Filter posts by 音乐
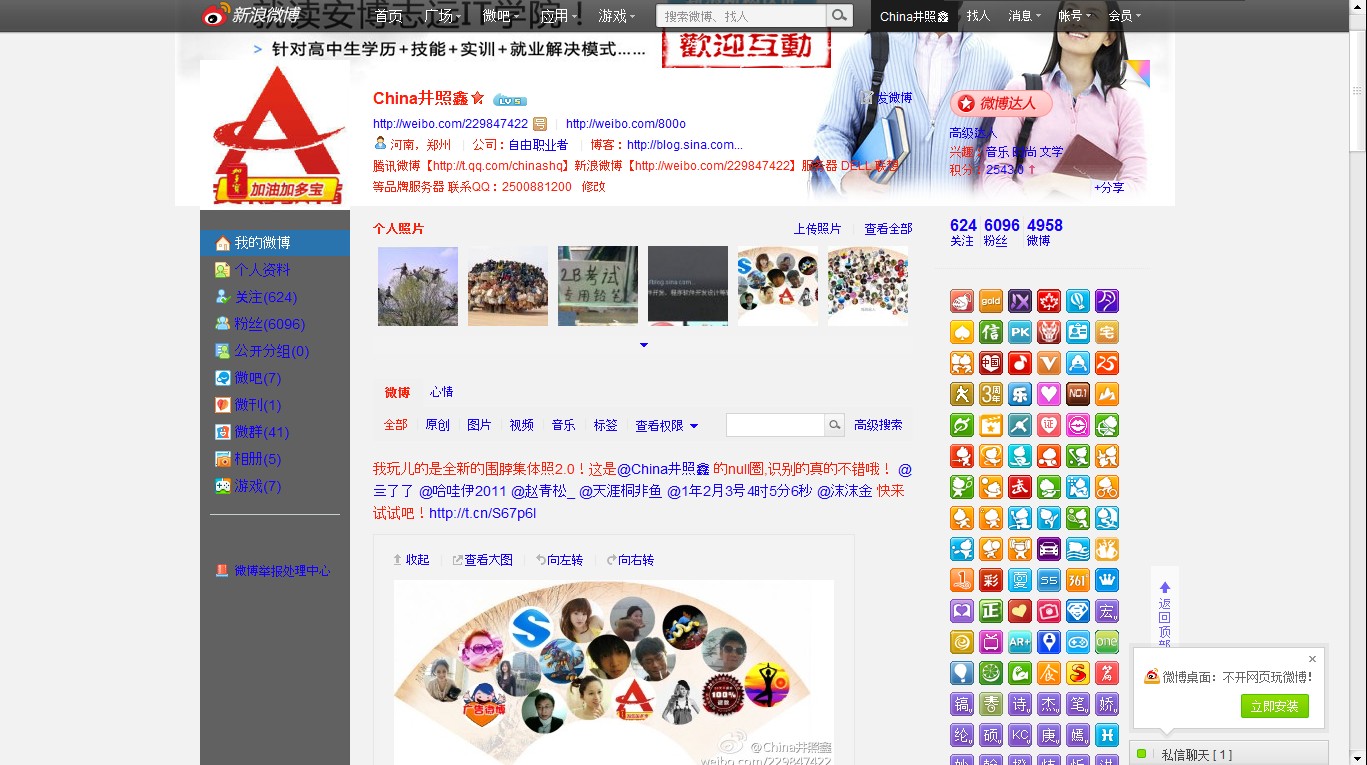 coord(563,425)
